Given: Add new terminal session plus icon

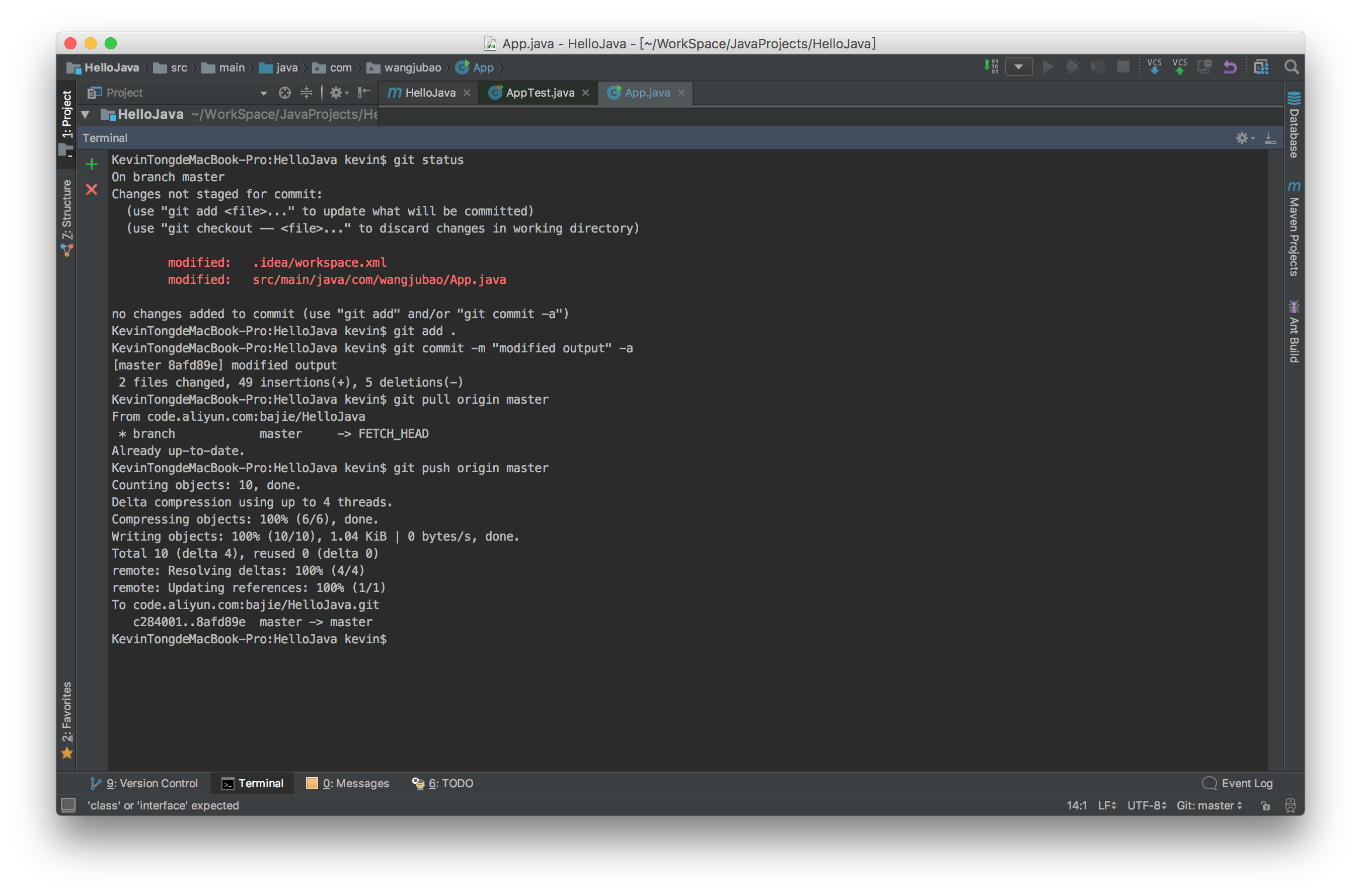Looking at the screenshot, I should (92, 165).
